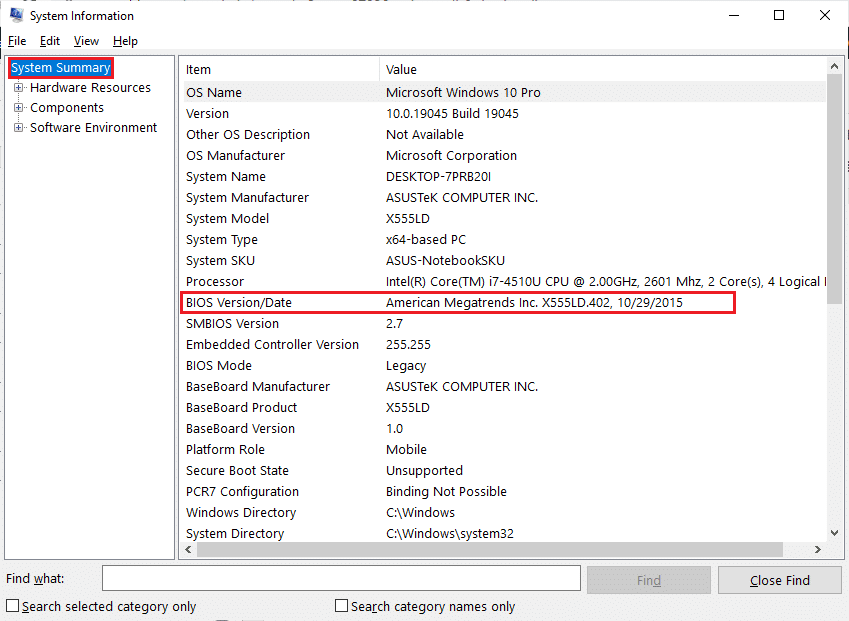This screenshot has height=621, width=849.
Task: Click the Item column header
Action: pyautogui.click(x=280, y=69)
